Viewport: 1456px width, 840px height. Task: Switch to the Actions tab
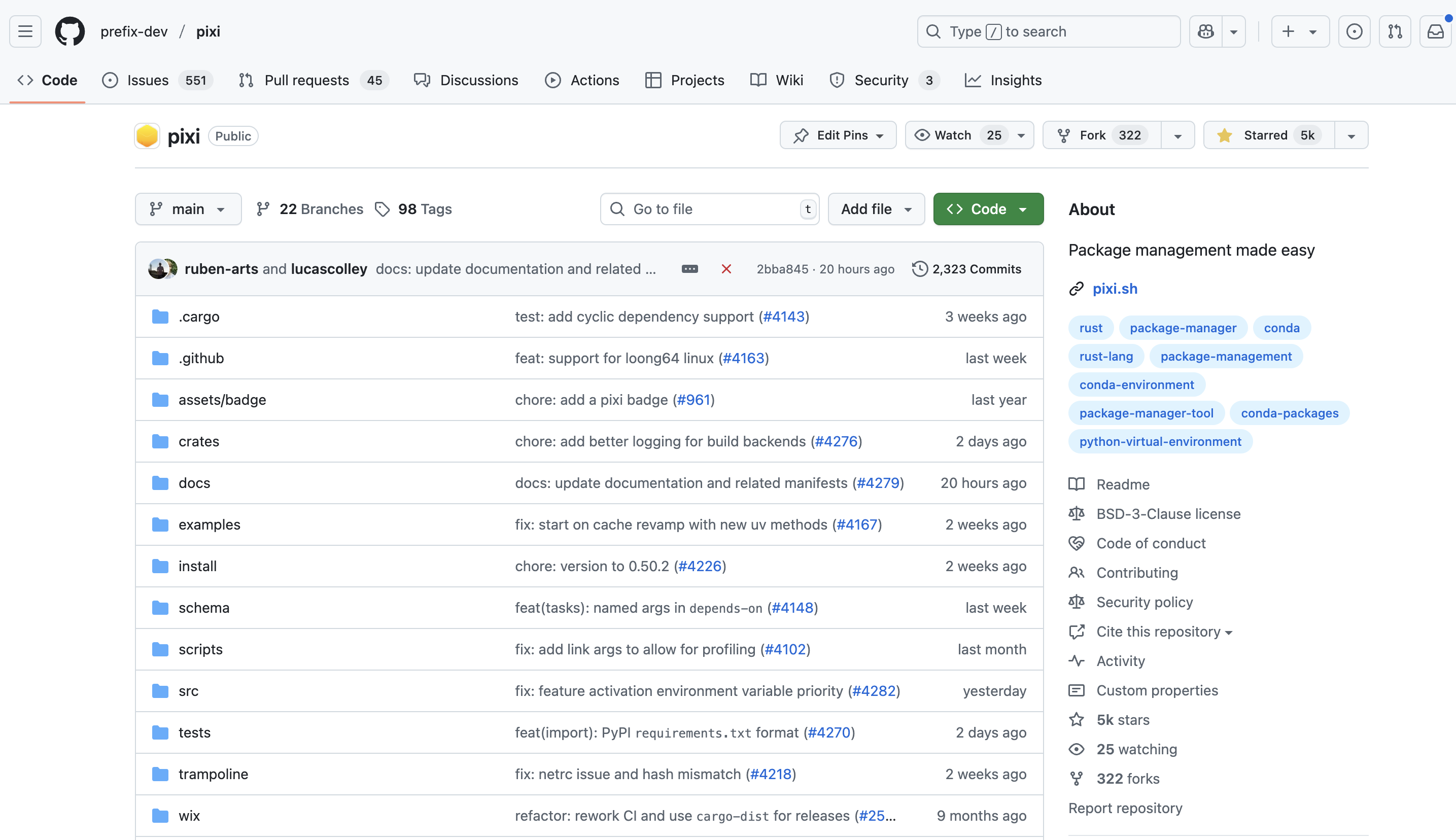582,80
